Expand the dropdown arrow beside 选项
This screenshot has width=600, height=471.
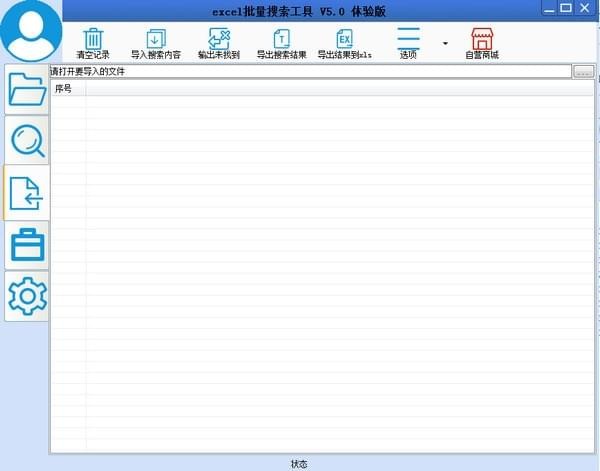[445, 43]
